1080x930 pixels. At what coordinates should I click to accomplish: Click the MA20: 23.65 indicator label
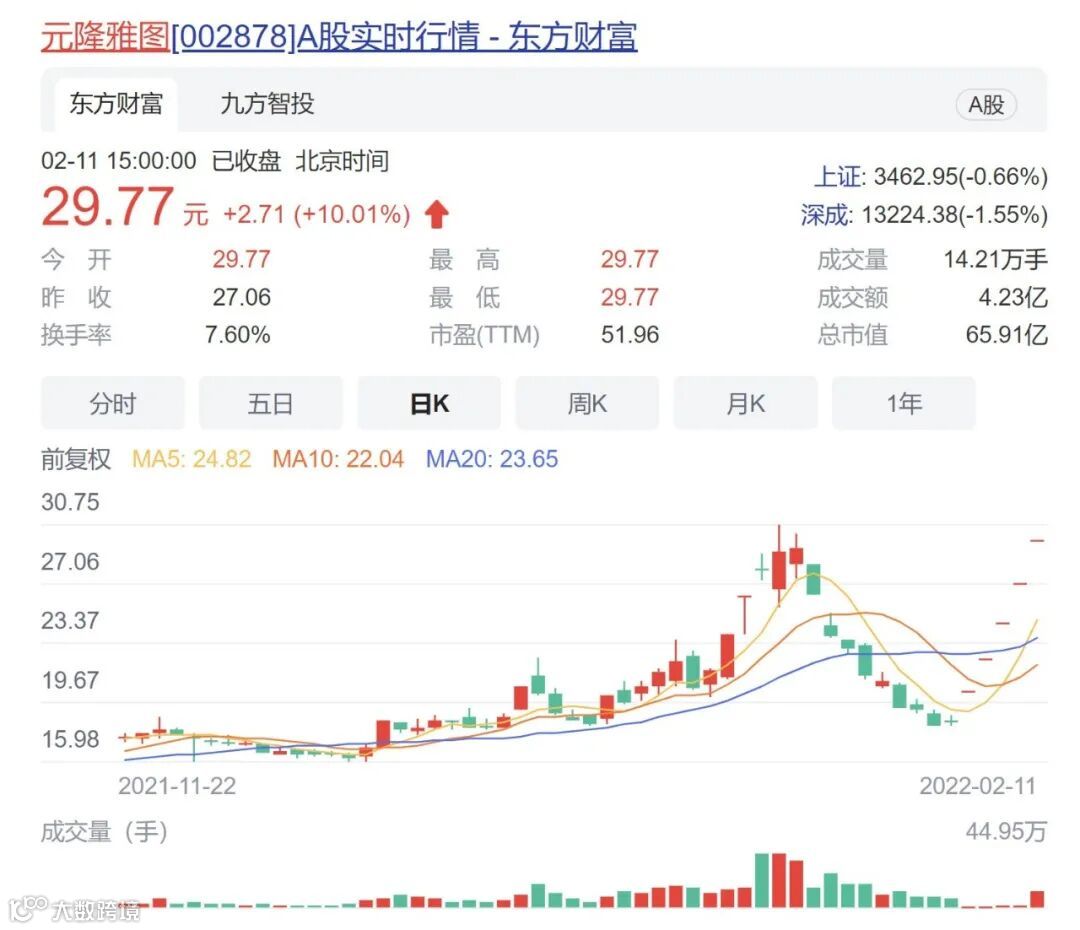click(x=492, y=459)
